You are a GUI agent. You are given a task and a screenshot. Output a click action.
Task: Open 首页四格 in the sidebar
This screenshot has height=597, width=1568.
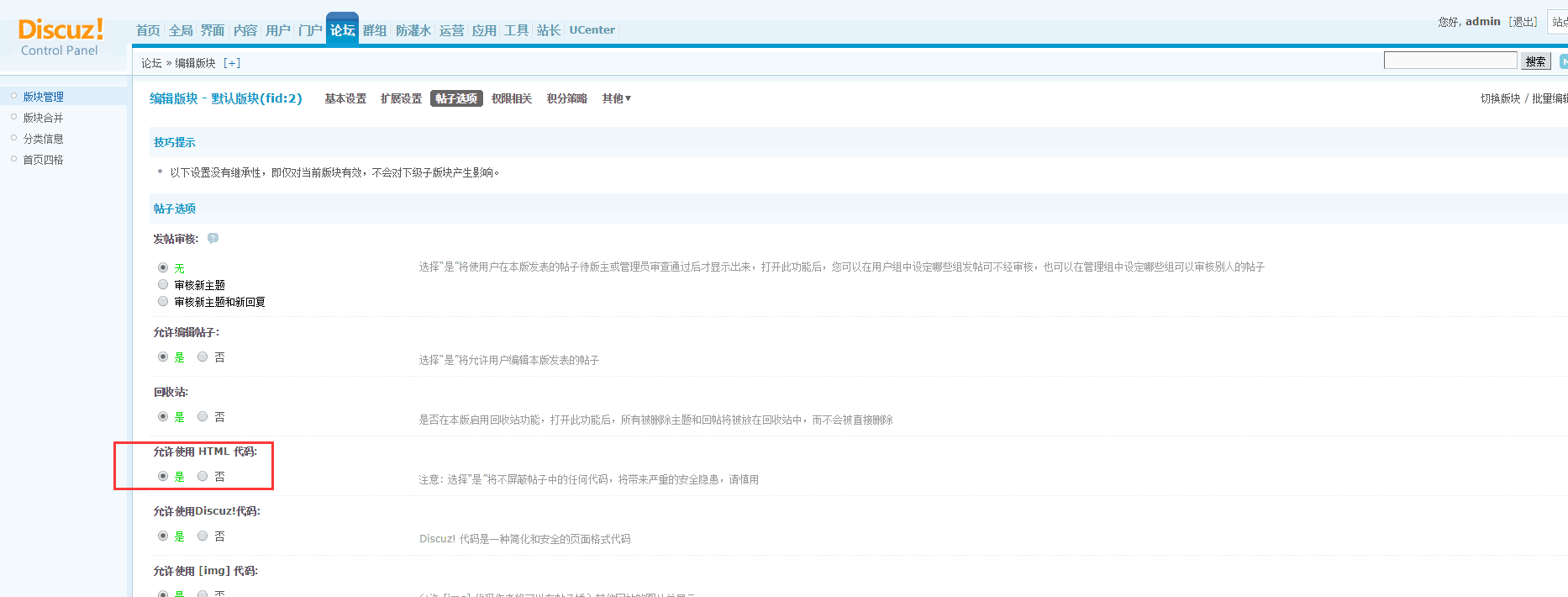pos(44,160)
